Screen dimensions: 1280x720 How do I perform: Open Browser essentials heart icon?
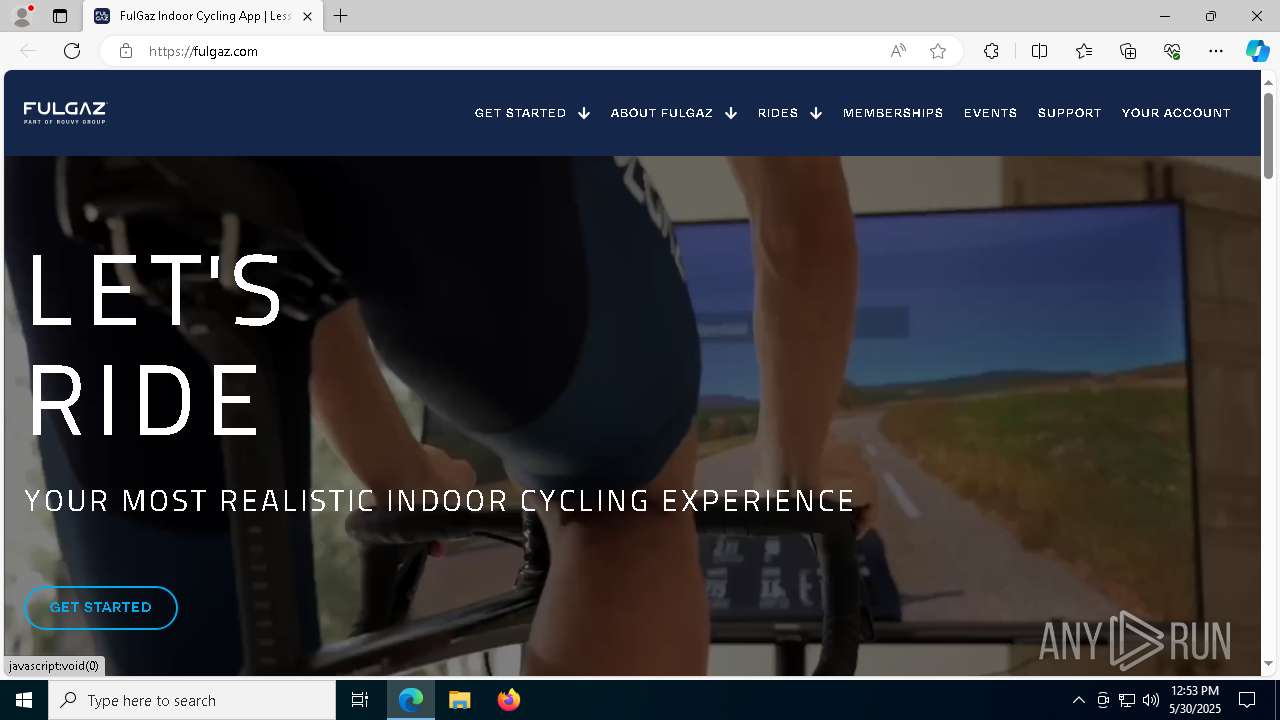tap(1172, 51)
